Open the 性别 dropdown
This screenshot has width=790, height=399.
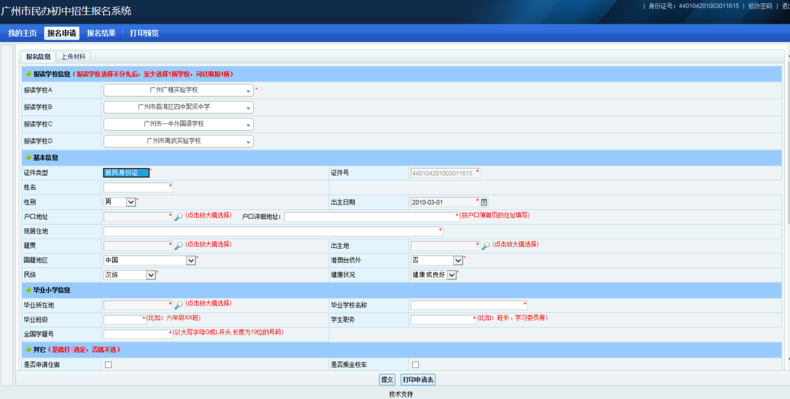point(119,202)
